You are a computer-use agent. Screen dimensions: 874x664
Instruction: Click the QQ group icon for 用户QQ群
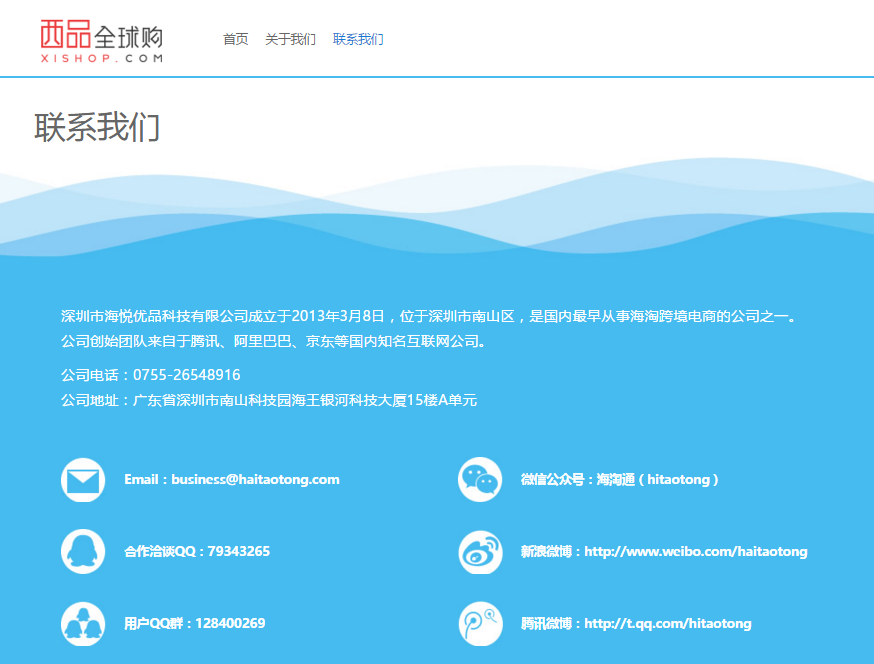[83, 623]
